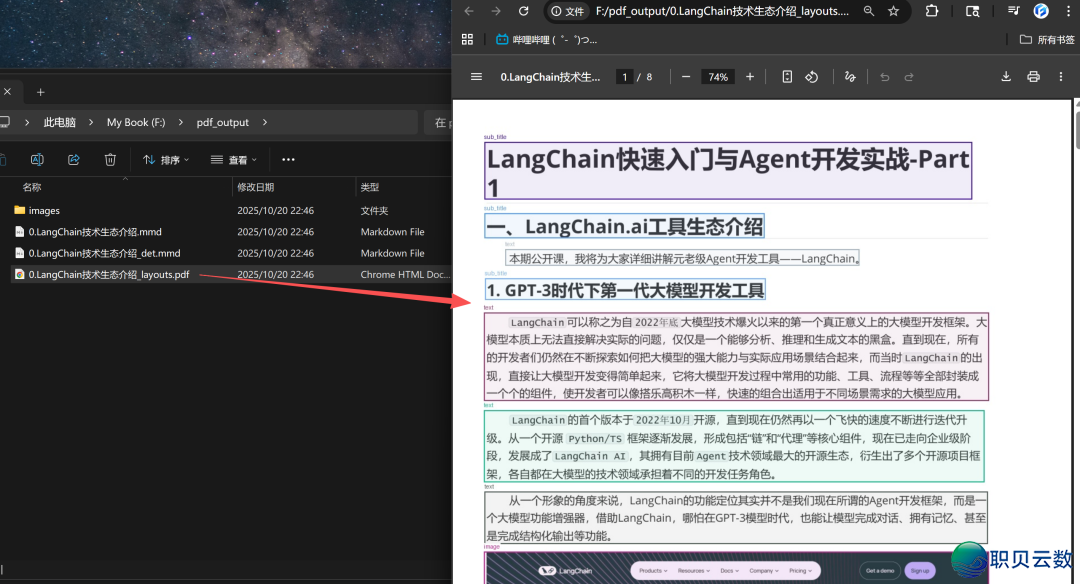Switch to the 哔哩哔哩 browser tab
The image size is (1080, 584).
(550, 38)
